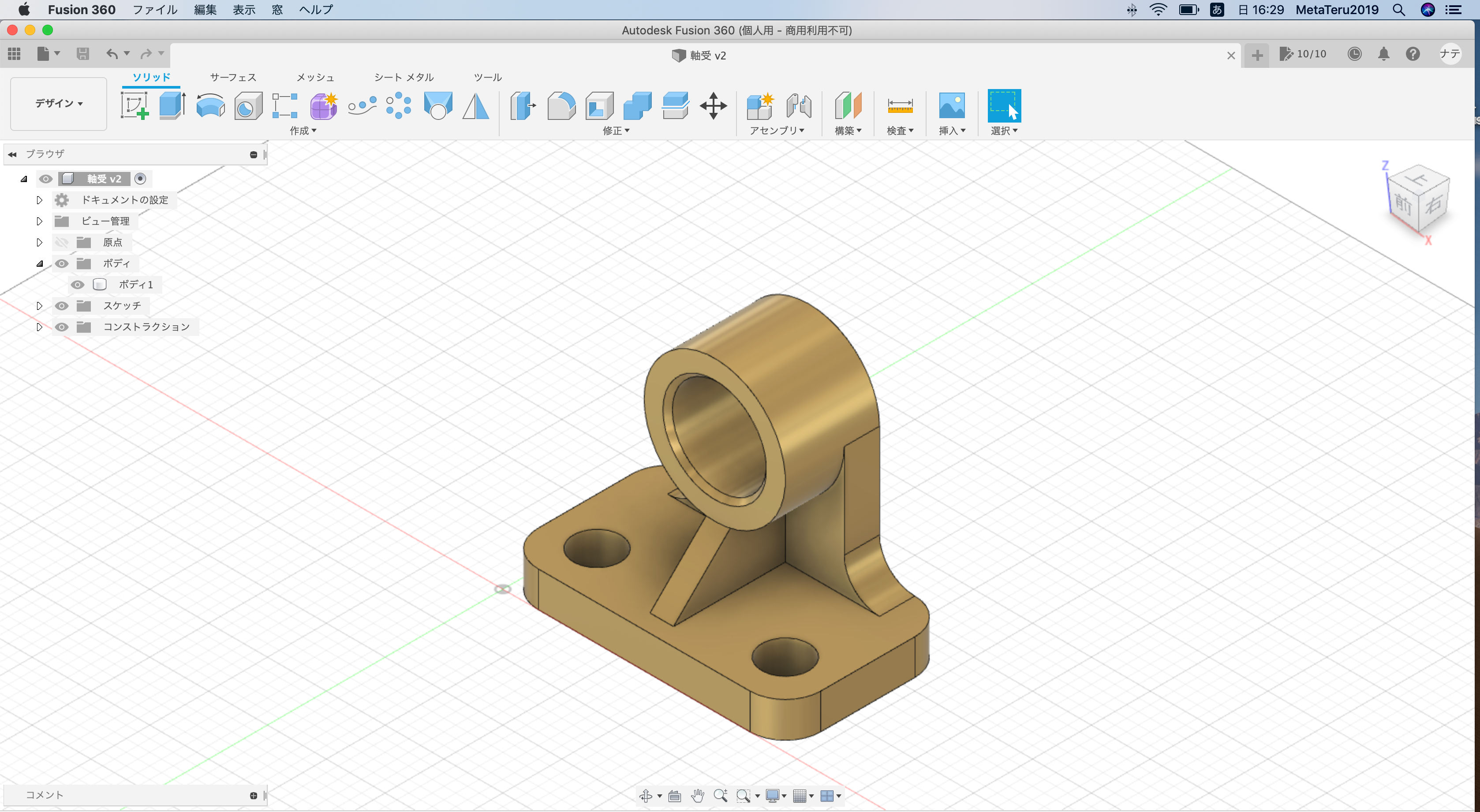This screenshot has width=1480, height=812.
Task: Switch to the サーフェス tab
Action: [x=233, y=77]
